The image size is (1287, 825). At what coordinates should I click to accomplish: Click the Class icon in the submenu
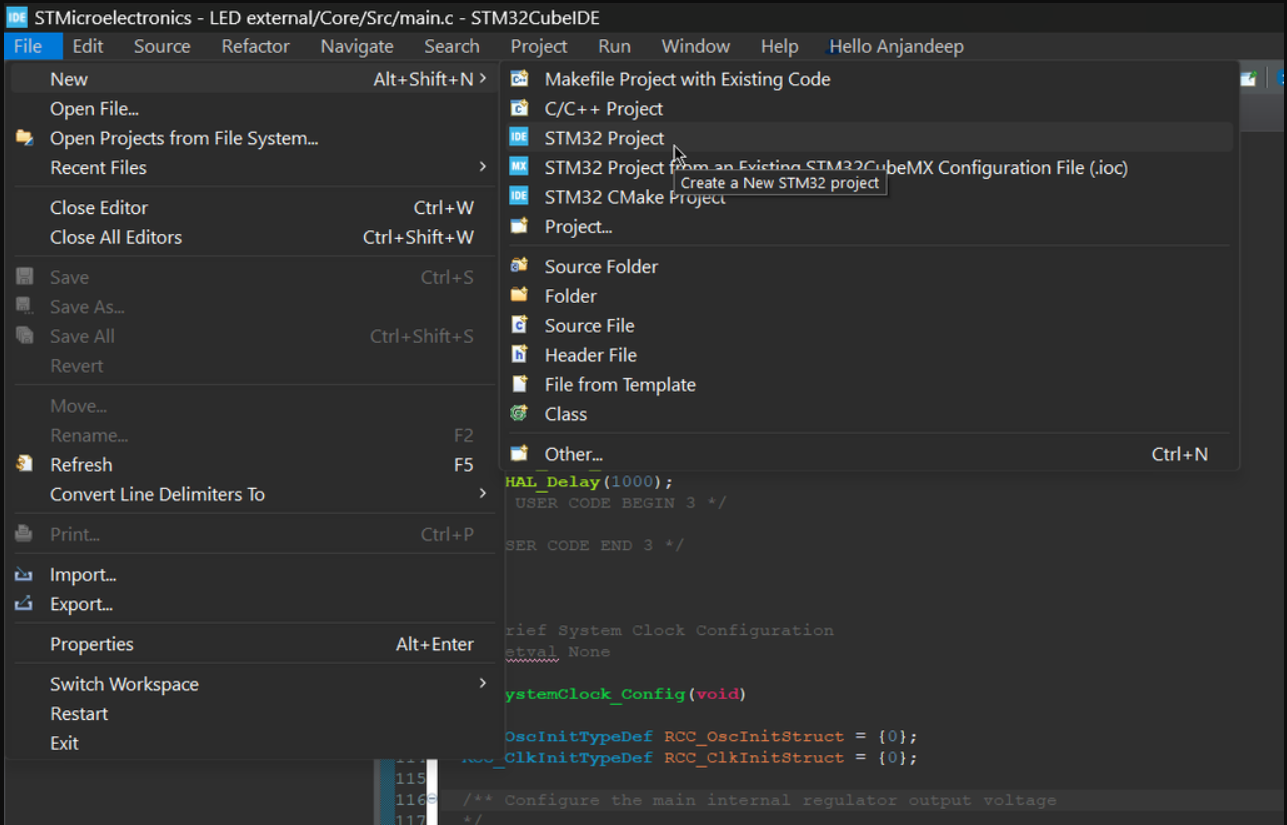click(519, 414)
